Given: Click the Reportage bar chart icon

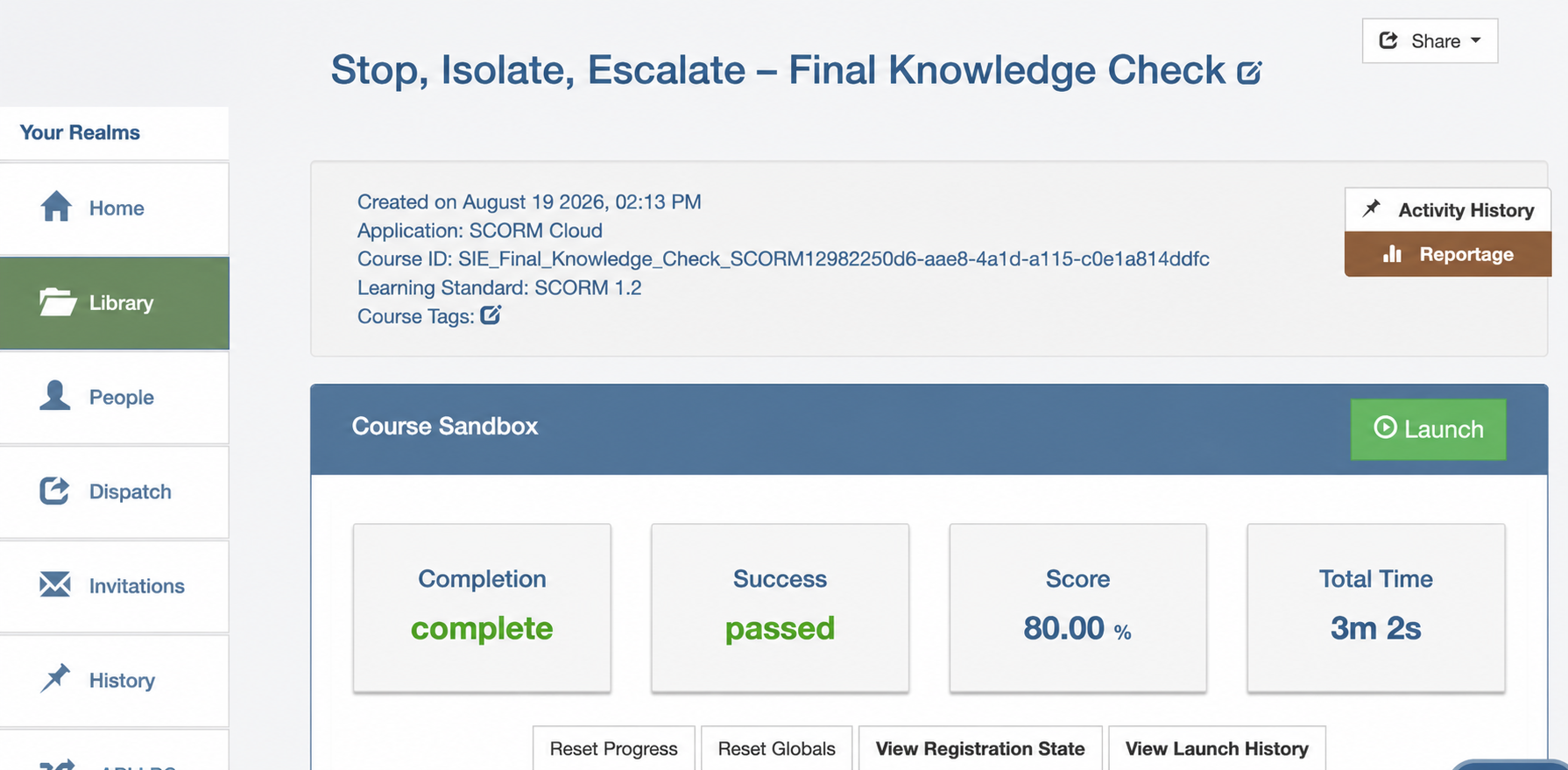Looking at the screenshot, I should click(1392, 254).
